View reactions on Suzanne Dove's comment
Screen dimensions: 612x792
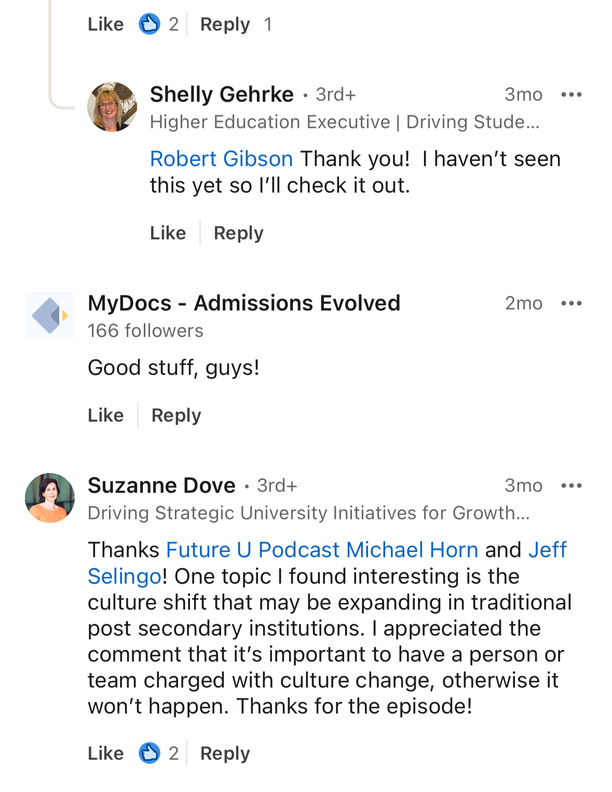coord(159,753)
